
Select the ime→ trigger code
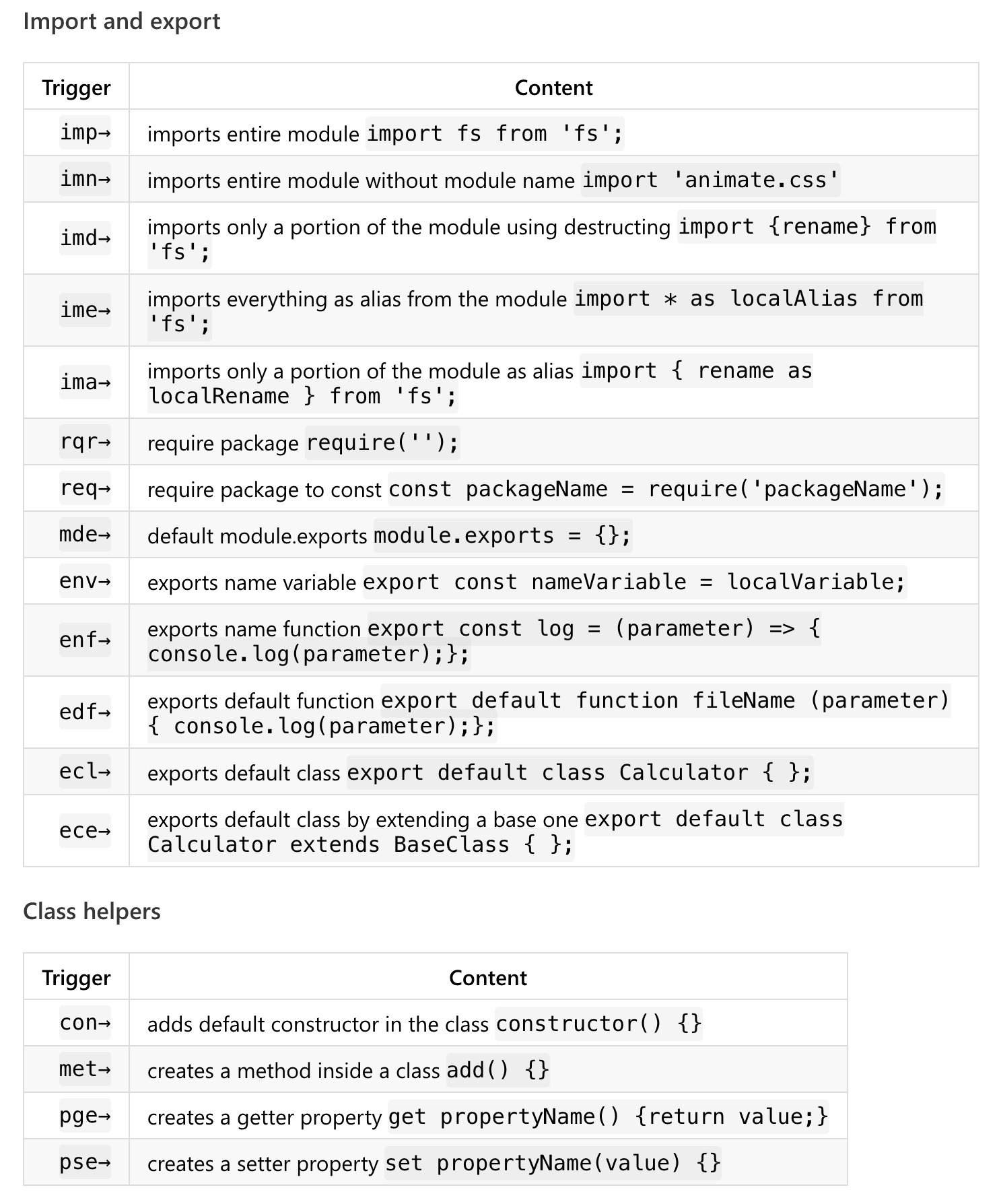click(x=85, y=310)
